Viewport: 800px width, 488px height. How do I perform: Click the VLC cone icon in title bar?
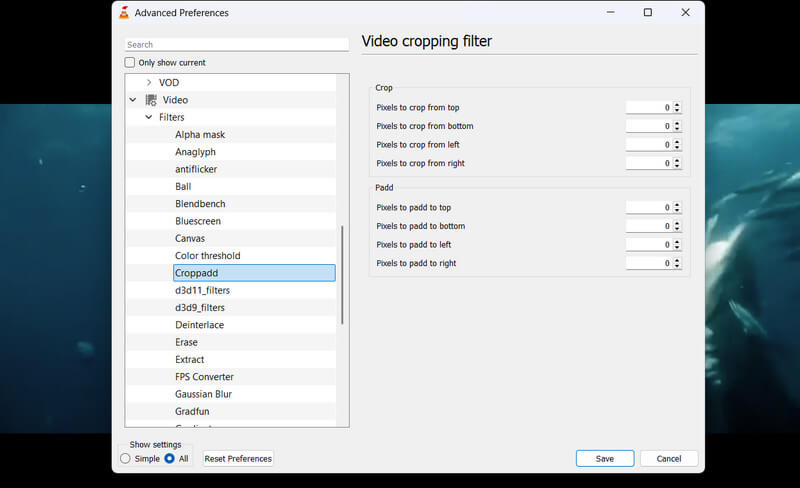123,13
